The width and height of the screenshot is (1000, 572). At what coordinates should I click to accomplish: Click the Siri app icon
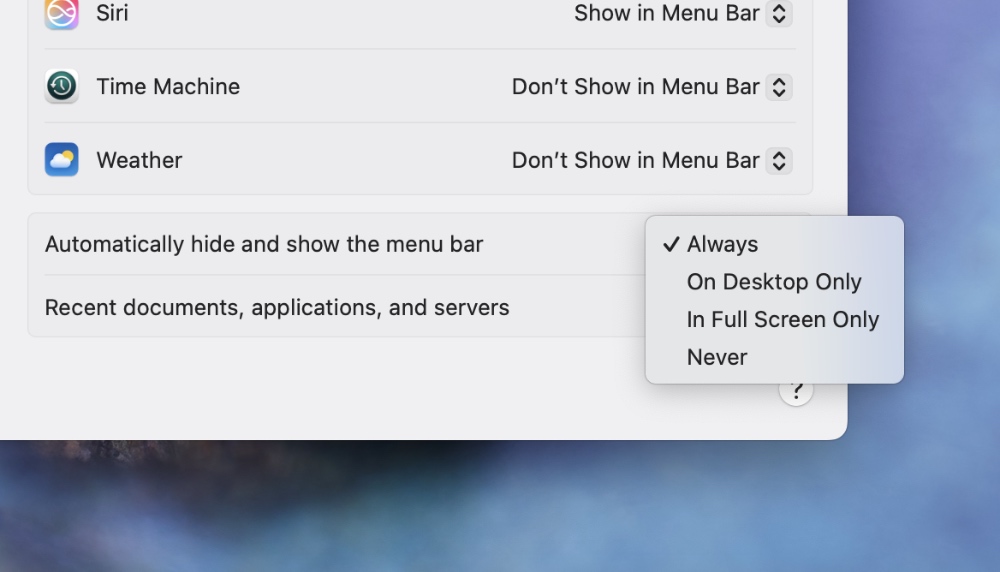coord(62,13)
